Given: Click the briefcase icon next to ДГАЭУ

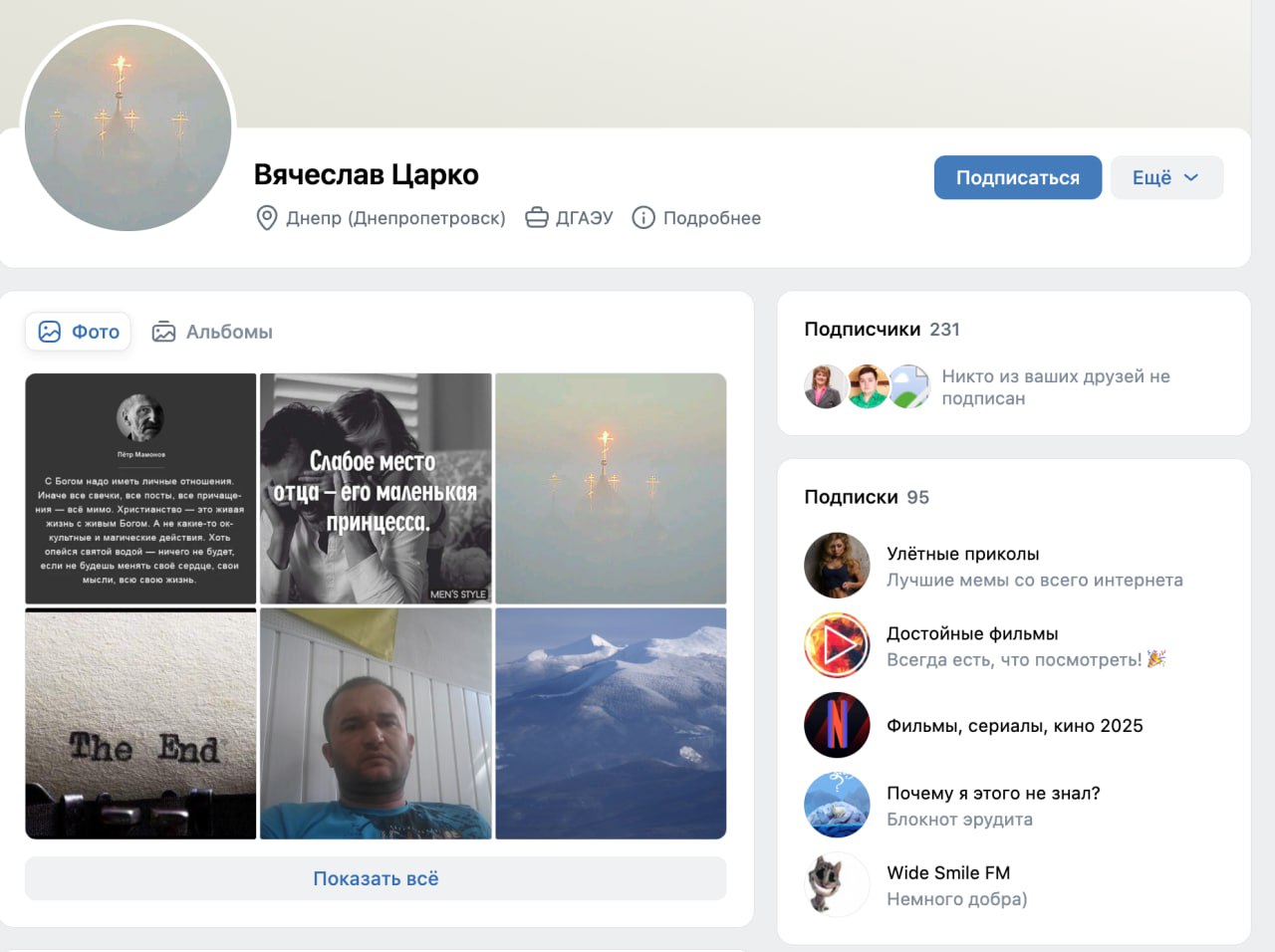Looking at the screenshot, I should (537, 218).
